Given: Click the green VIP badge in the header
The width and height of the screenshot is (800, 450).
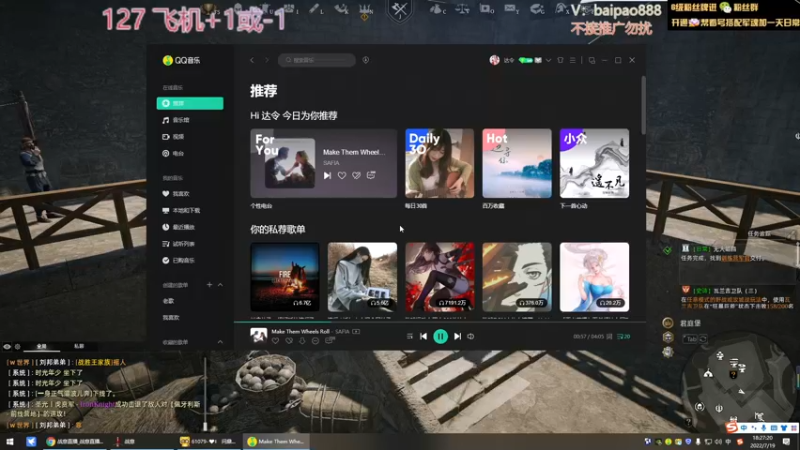Looking at the screenshot, I should 526,60.
